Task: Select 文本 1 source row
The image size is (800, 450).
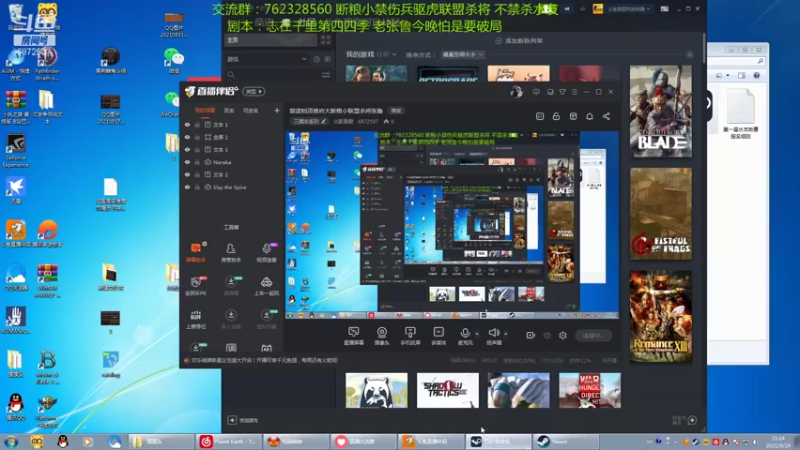Action: coord(231,124)
